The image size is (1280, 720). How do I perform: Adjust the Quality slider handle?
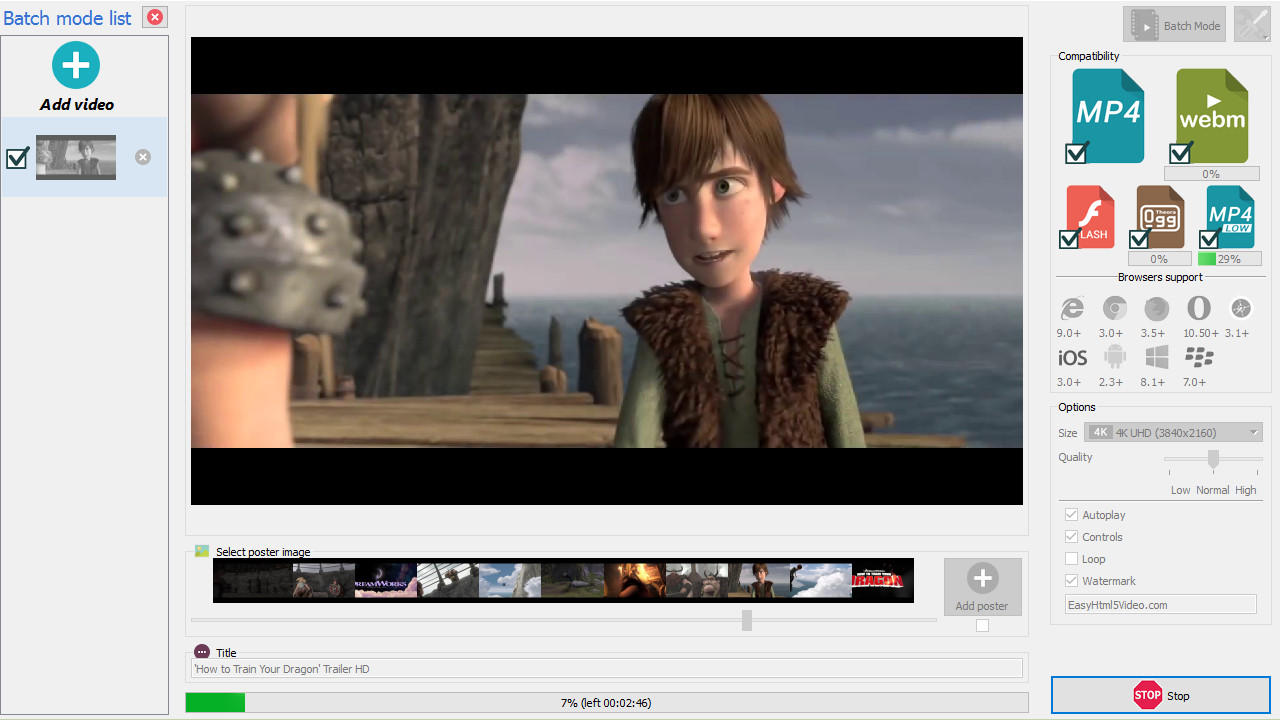click(1213, 459)
